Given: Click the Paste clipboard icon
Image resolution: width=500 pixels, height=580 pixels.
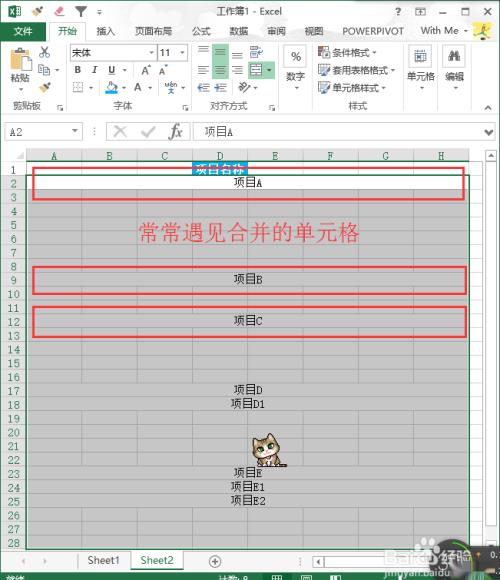Looking at the screenshot, I should [20, 60].
